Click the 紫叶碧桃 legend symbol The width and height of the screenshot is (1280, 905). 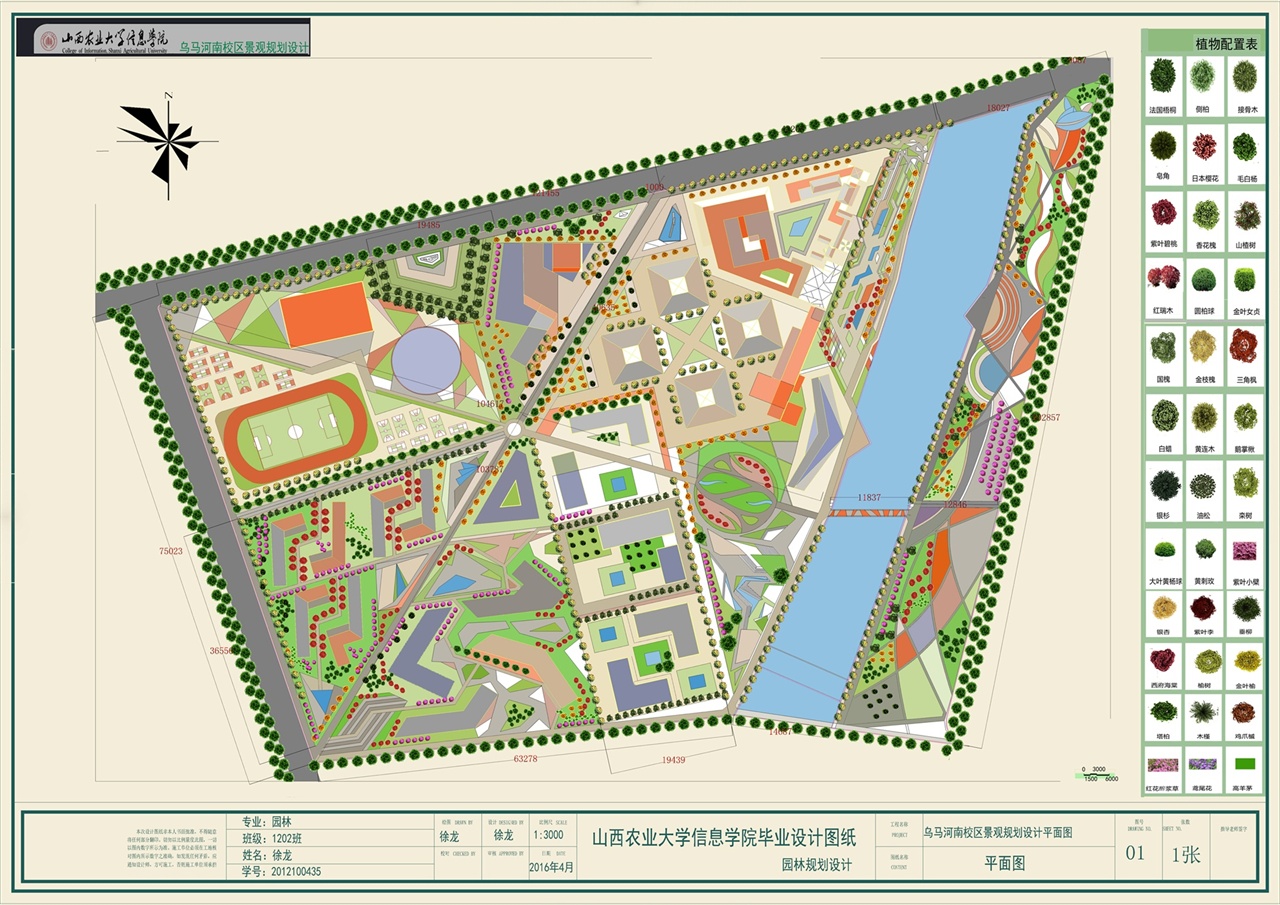(x=1163, y=213)
